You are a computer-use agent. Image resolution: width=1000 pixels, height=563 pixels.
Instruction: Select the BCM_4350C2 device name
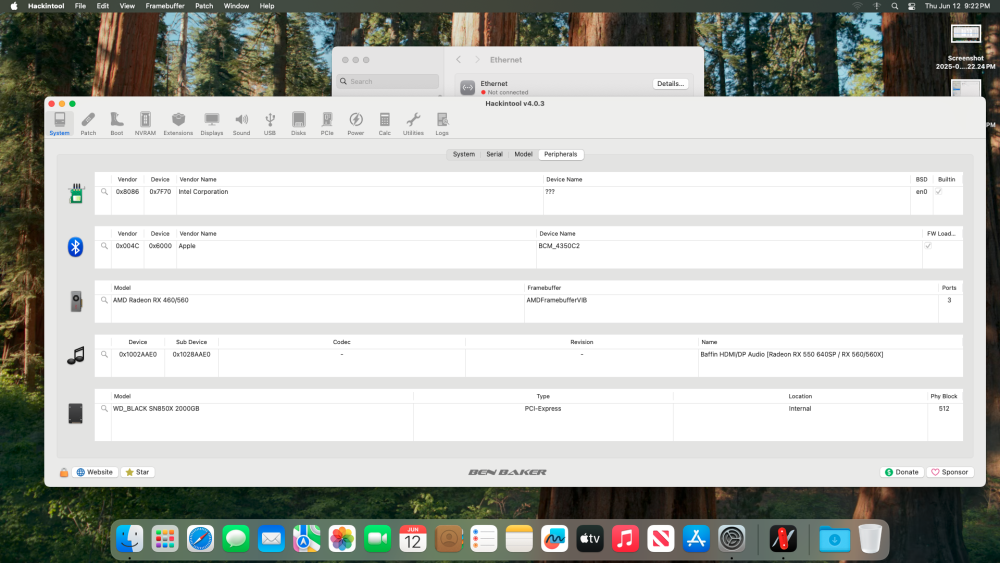[x=559, y=246]
